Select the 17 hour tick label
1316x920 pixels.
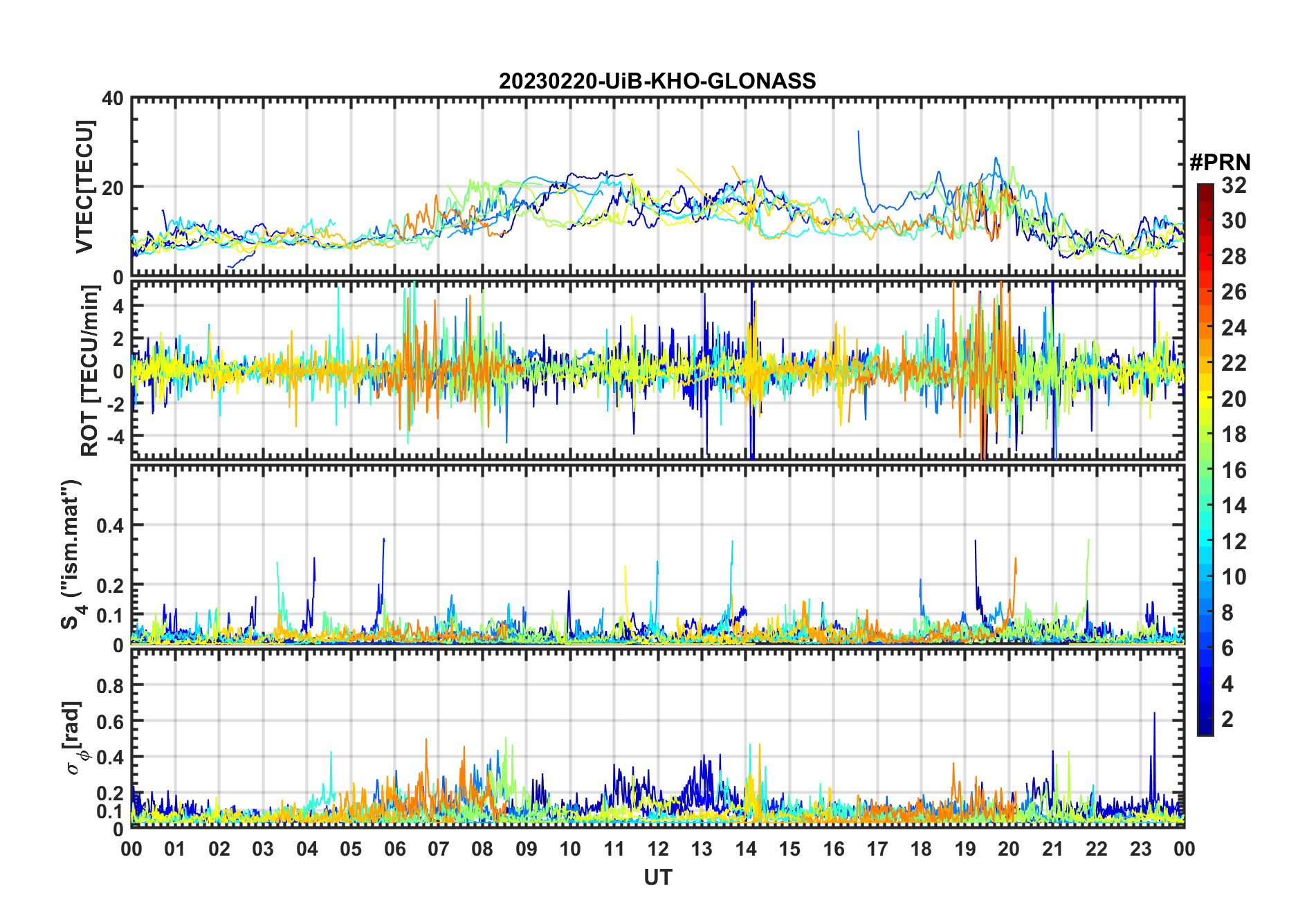point(877,849)
